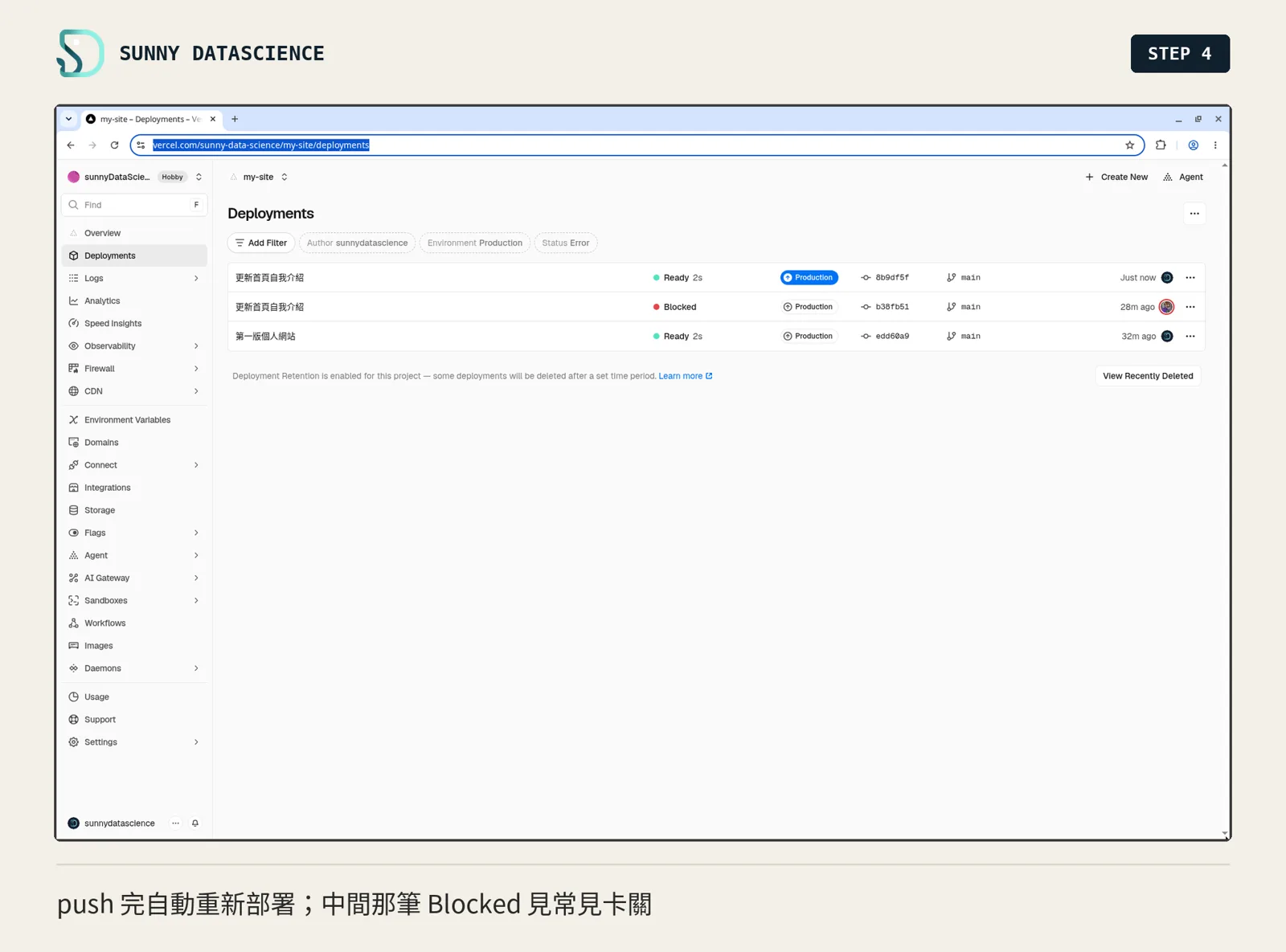Follow the Learn more link
The width and height of the screenshot is (1286, 952).
point(685,376)
